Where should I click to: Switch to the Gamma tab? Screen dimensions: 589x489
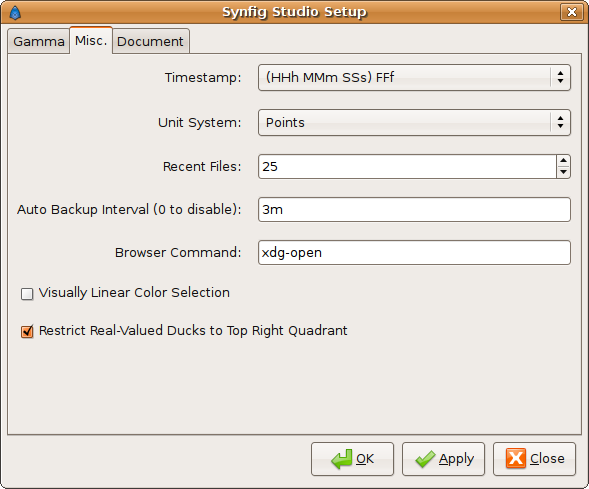pos(39,41)
